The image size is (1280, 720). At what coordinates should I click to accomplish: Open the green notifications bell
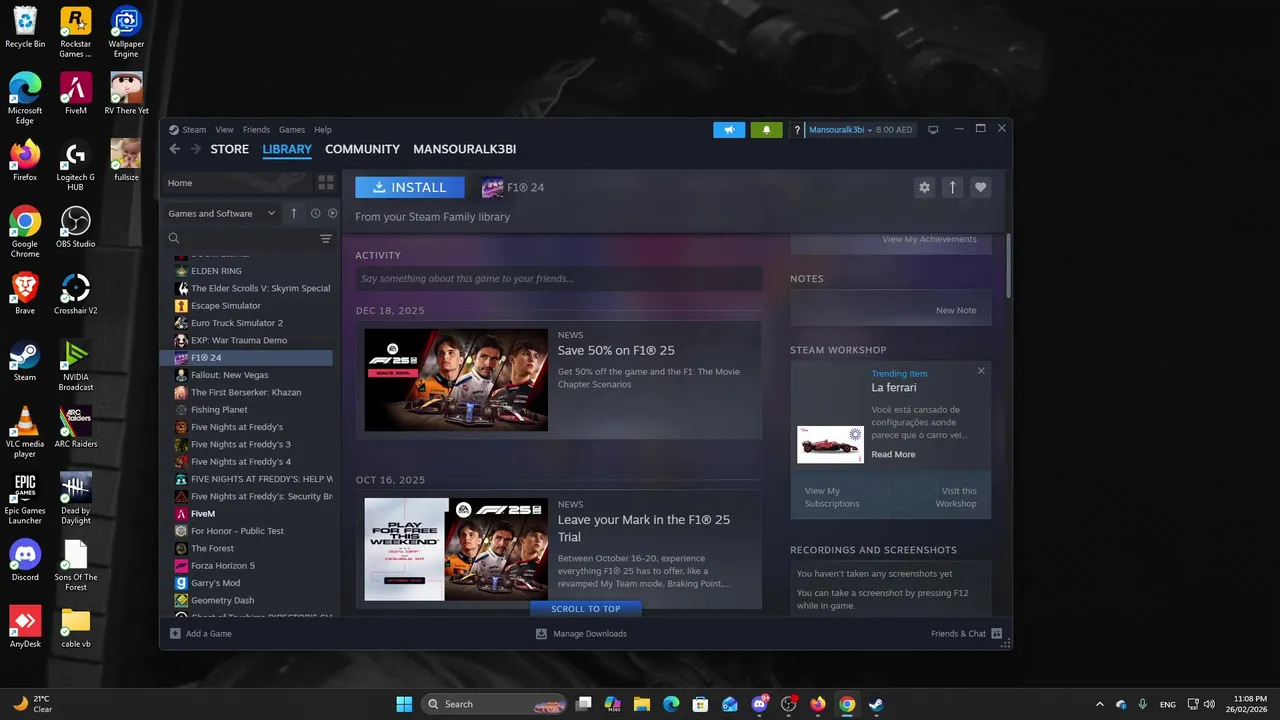[x=766, y=130]
